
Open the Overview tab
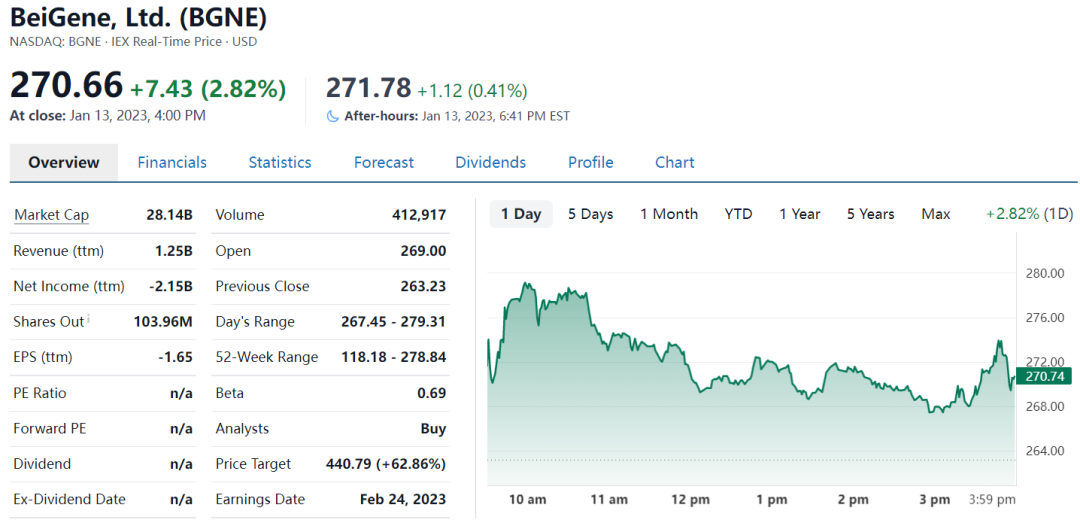tap(64, 162)
